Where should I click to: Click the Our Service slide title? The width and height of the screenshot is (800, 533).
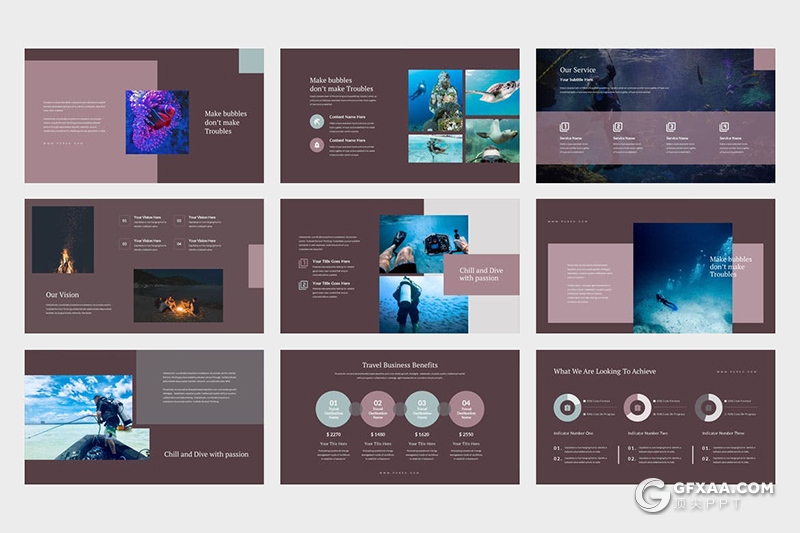pos(579,70)
